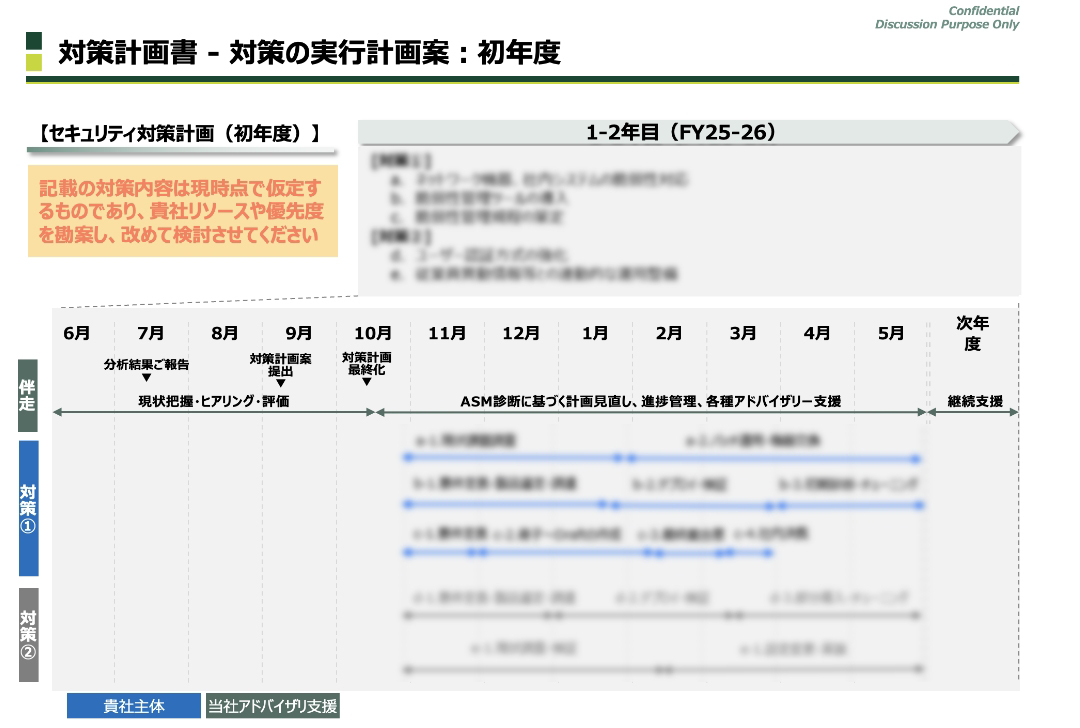Select the Confidential label text
1080x728 pixels.
[983, 10]
